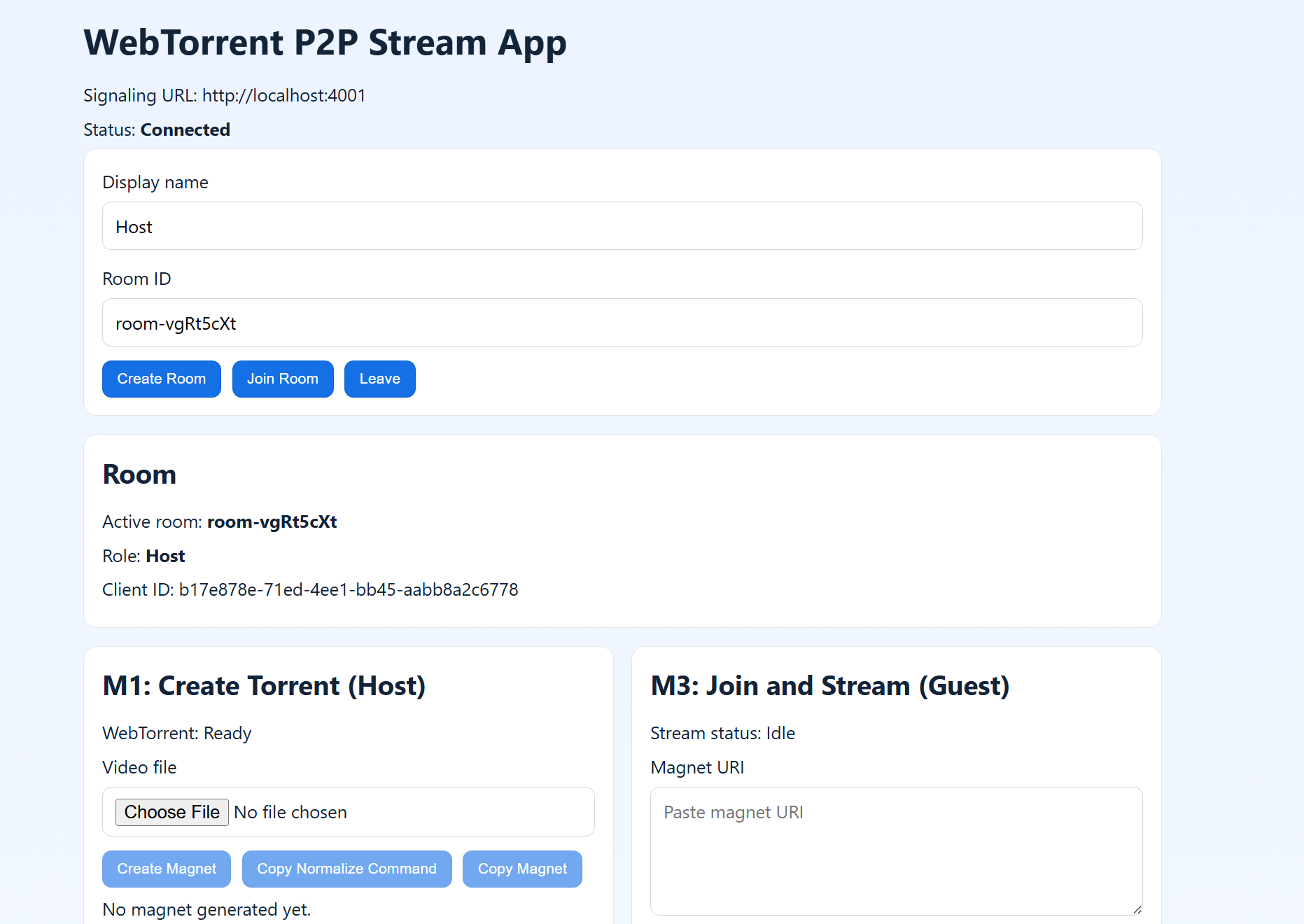
Task: Open the Choose File picker
Action: coord(172,812)
